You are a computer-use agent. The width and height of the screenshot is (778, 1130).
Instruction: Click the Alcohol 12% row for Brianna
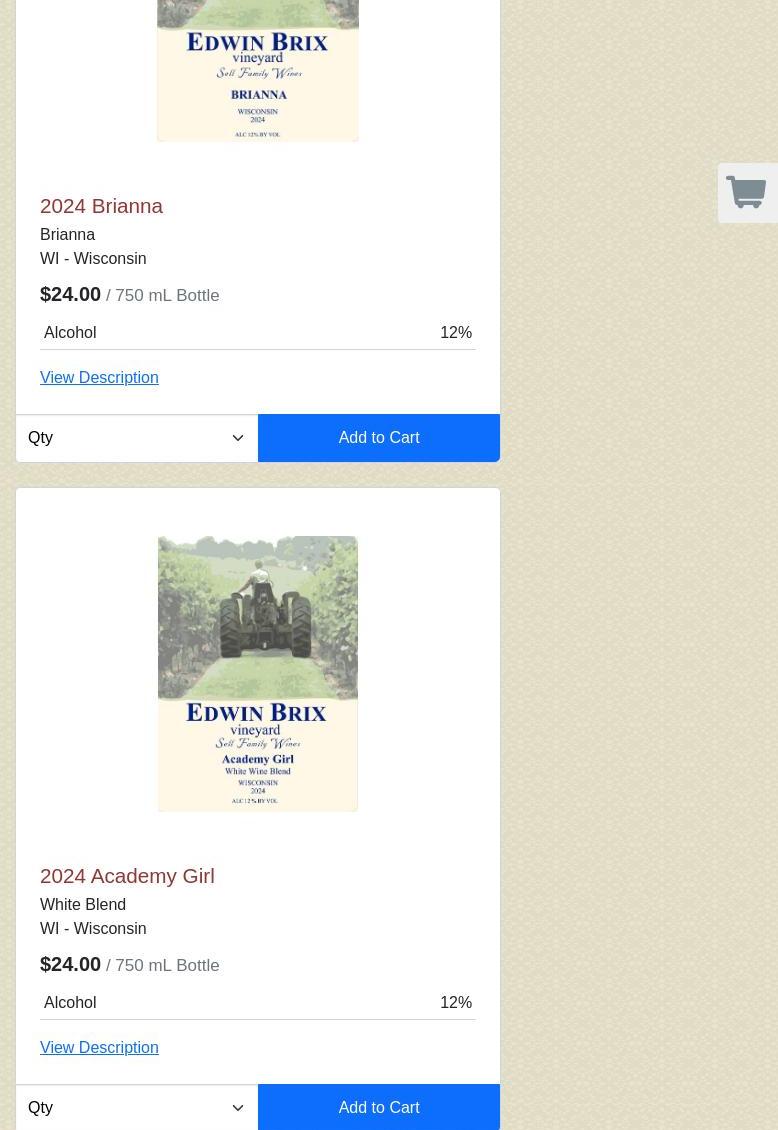click(258, 333)
